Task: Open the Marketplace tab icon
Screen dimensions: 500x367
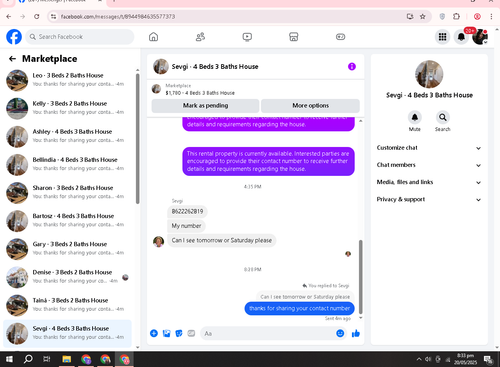Action: tap(294, 37)
